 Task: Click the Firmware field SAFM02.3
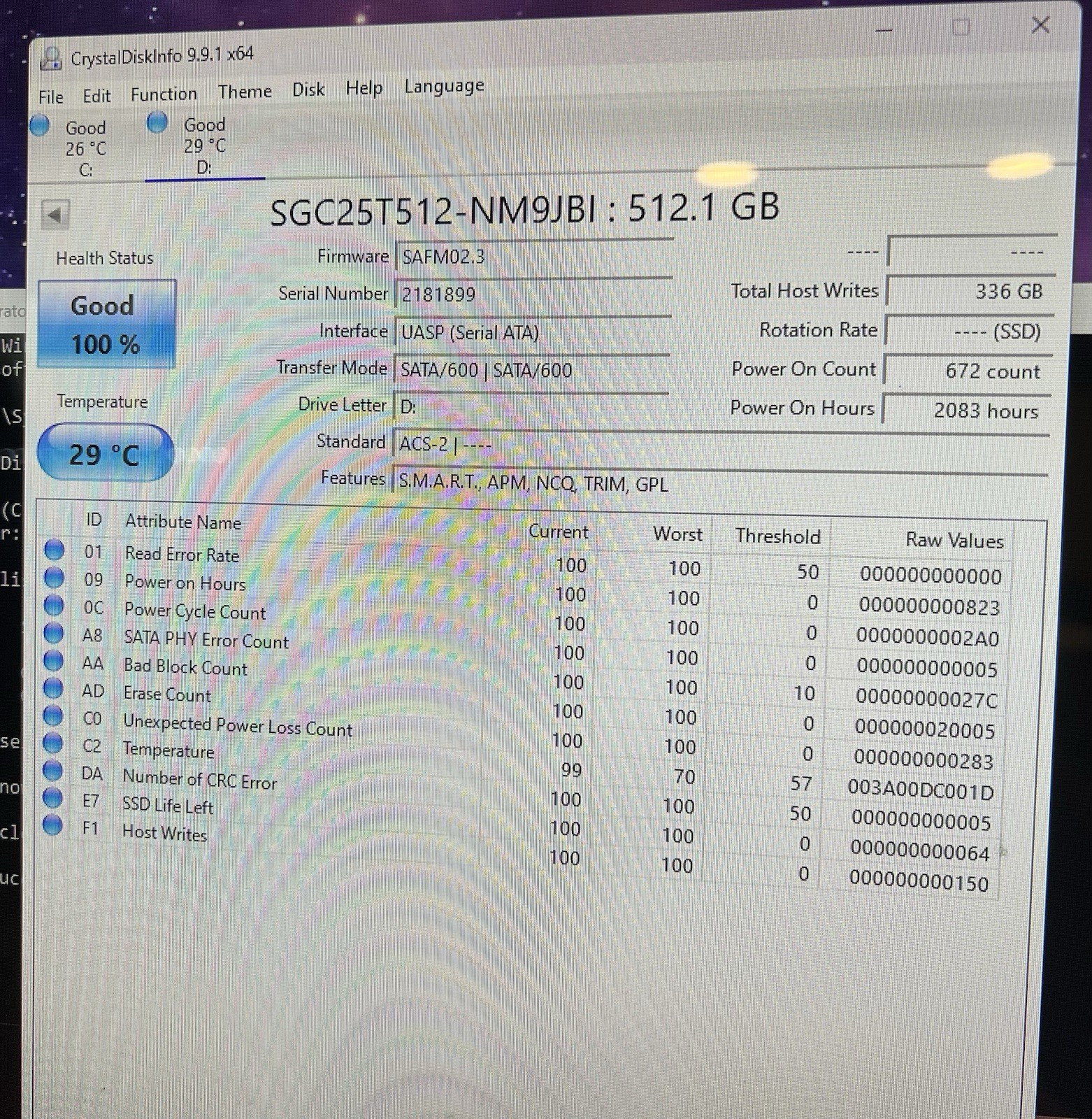(x=533, y=257)
